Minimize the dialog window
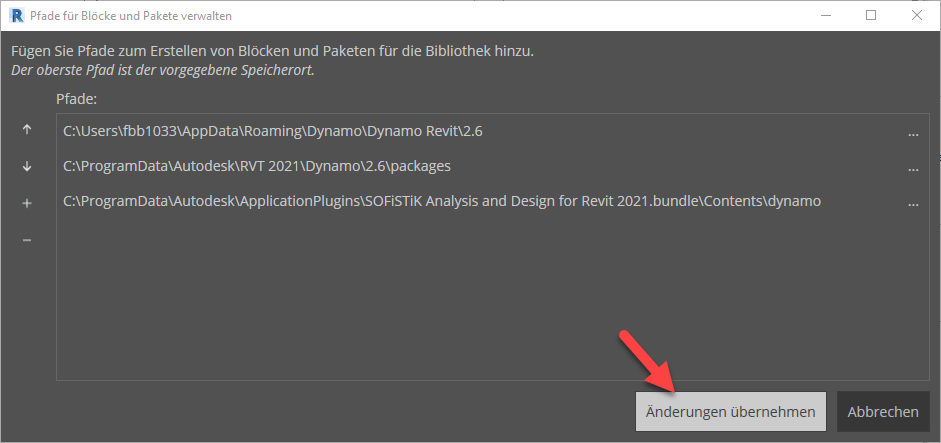941x443 pixels. 826,15
